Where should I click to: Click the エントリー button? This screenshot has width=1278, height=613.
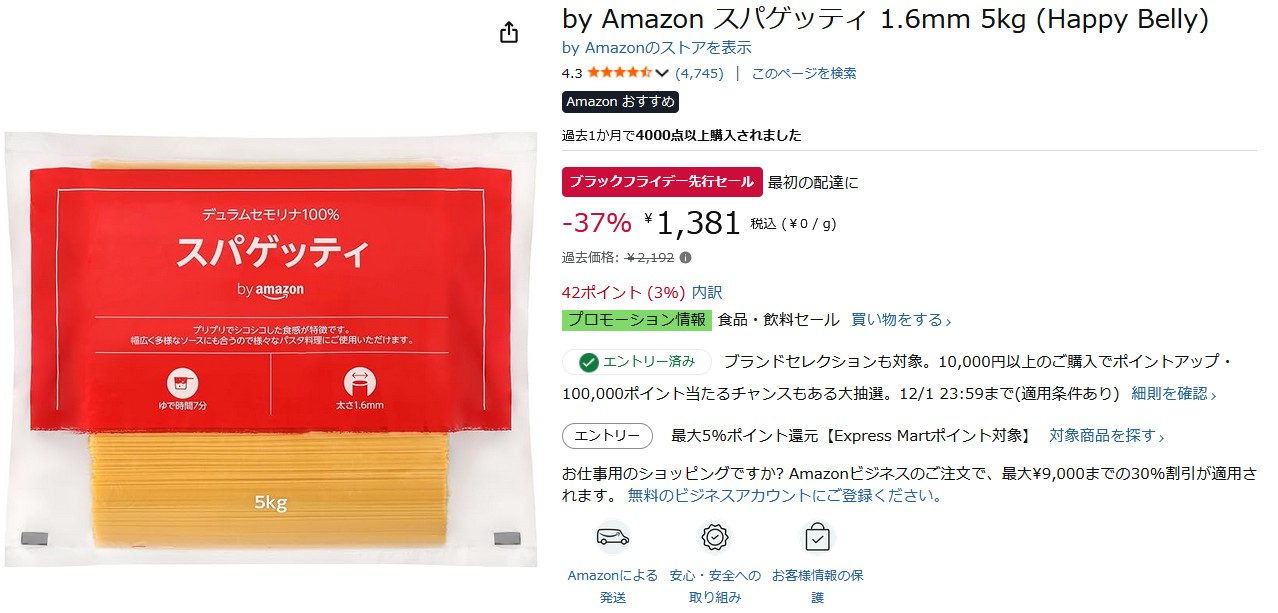tap(607, 436)
